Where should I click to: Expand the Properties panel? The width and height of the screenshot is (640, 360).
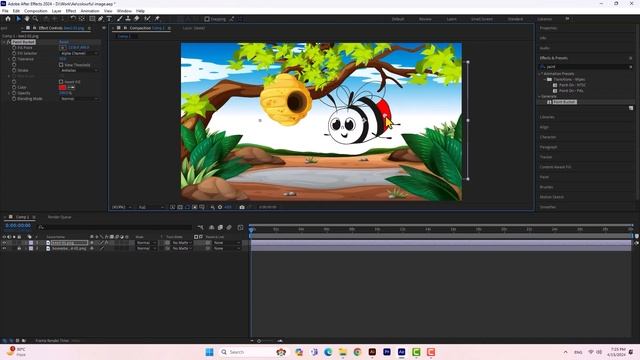click(x=548, y=28)
